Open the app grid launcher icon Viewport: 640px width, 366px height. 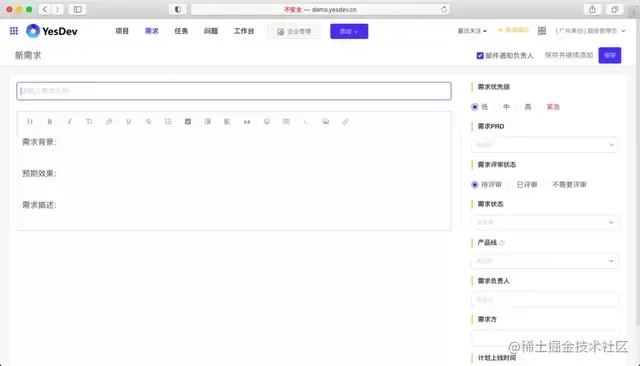[x=13, y=31]
